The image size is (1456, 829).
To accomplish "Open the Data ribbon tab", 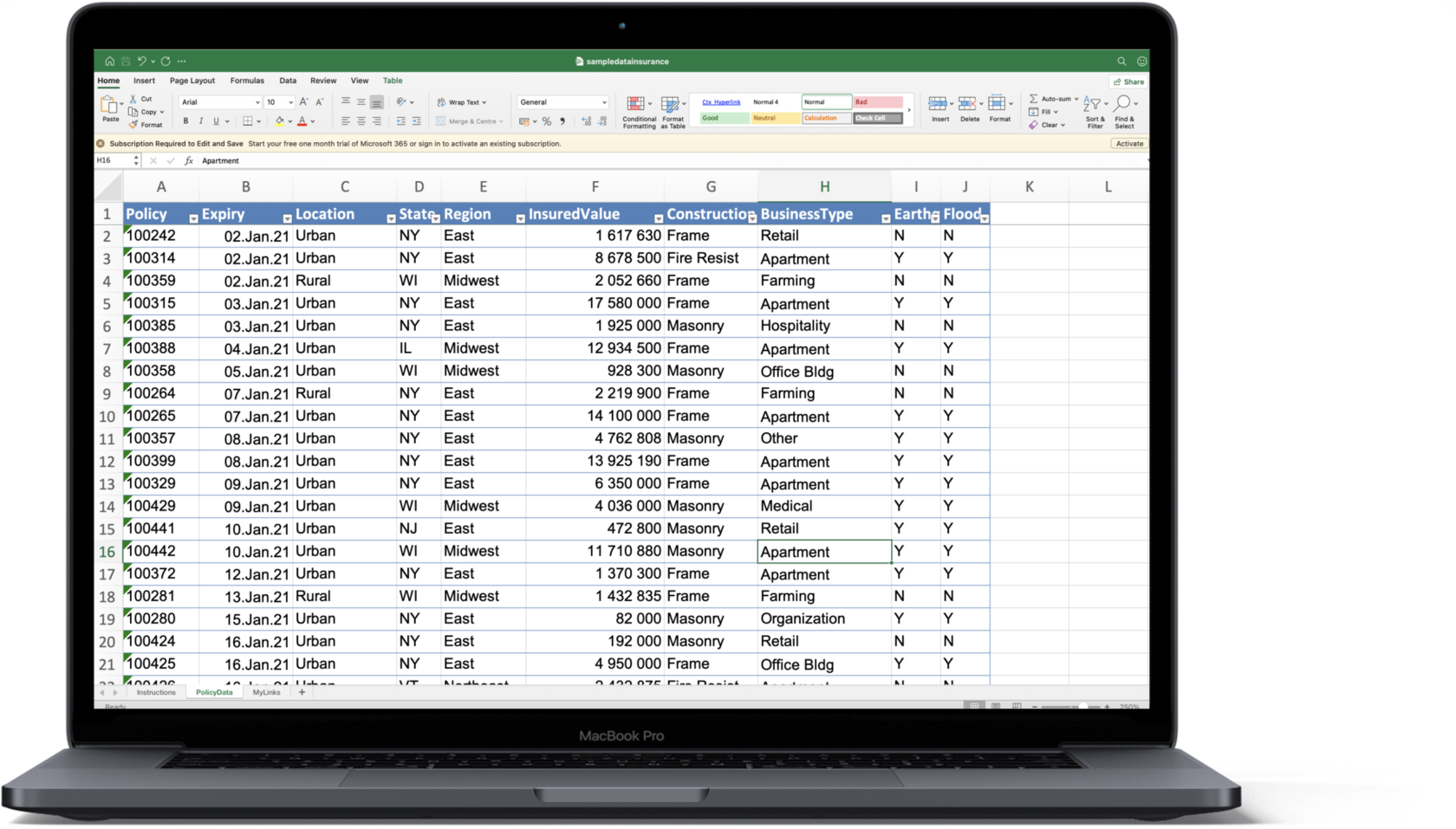I will coord(288,81).
